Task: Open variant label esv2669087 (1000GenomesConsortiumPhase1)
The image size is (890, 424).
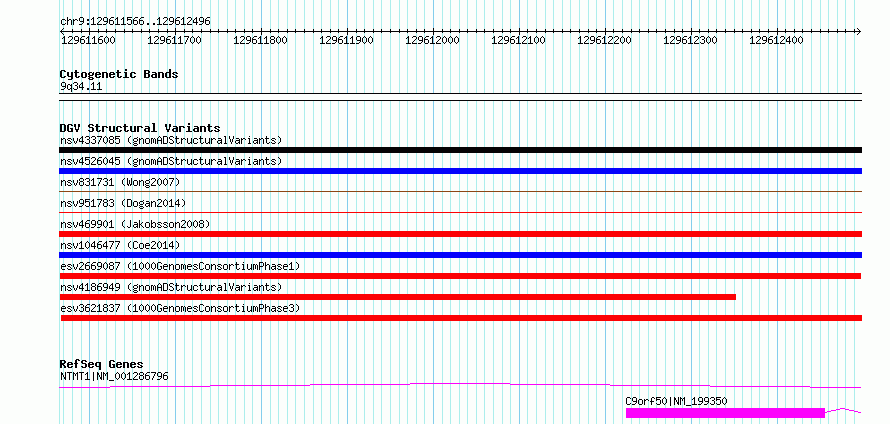Action: click(x=180, y=266)
